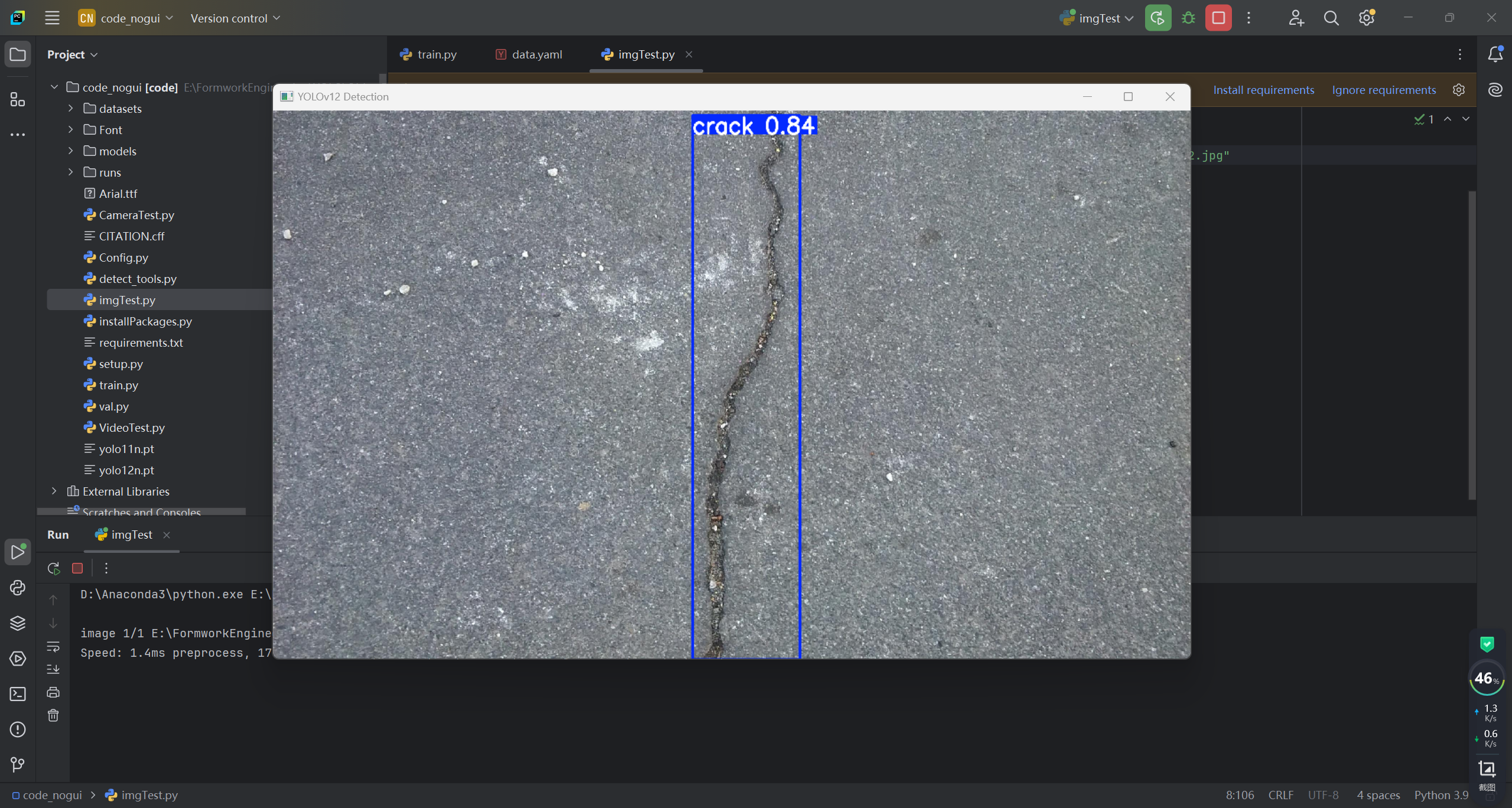Click the Debug bug icon
The height and width of the screenshot is (808, 1512).
[1188, 18]
